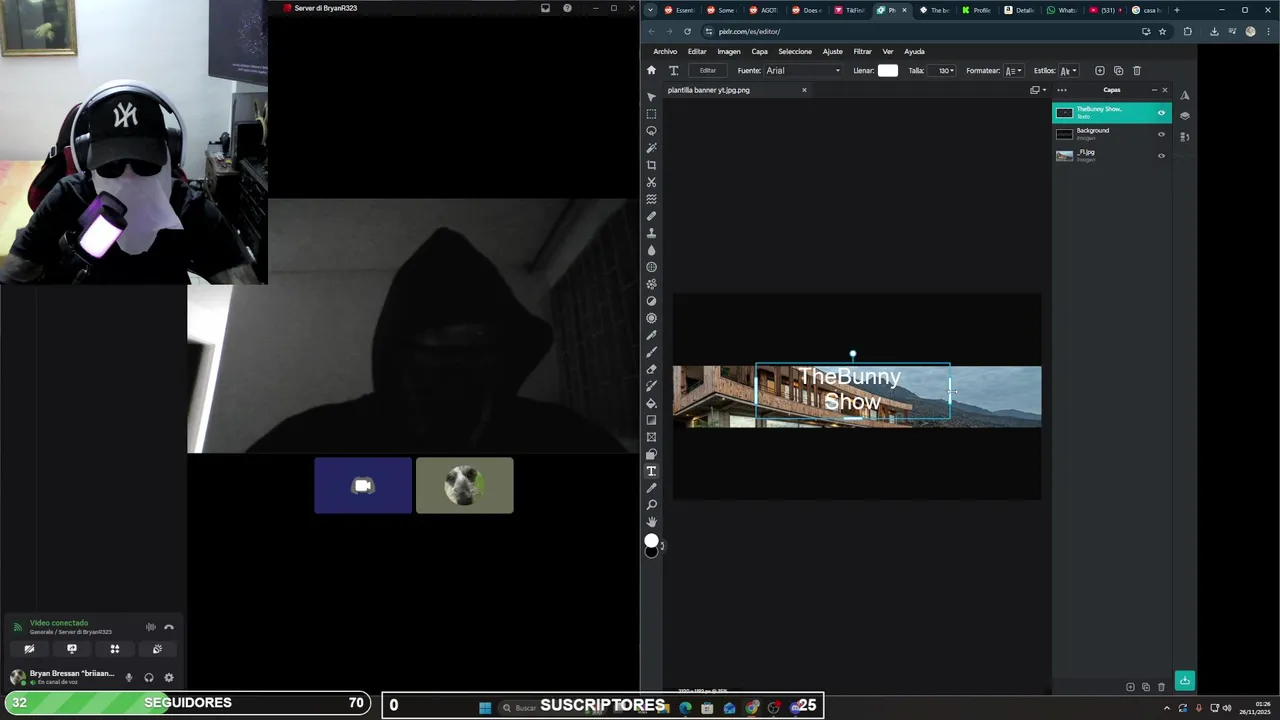The width and height of the screenshot is (1280, 720).
Task: Click the delete trash icon in options bar
Action: pos(1137,70)
